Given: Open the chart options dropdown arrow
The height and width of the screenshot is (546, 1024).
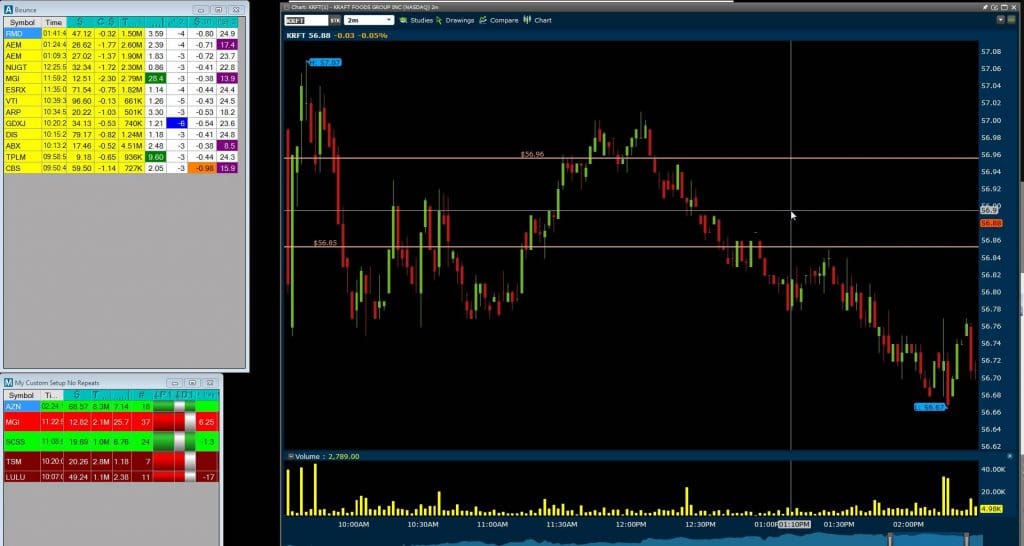Looking at the screenshot, I should [1001, 20].
